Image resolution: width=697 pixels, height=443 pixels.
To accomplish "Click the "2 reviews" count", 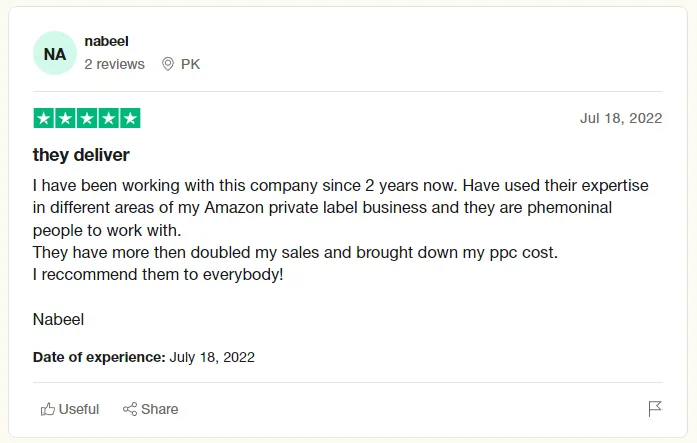I will point(114,64).
